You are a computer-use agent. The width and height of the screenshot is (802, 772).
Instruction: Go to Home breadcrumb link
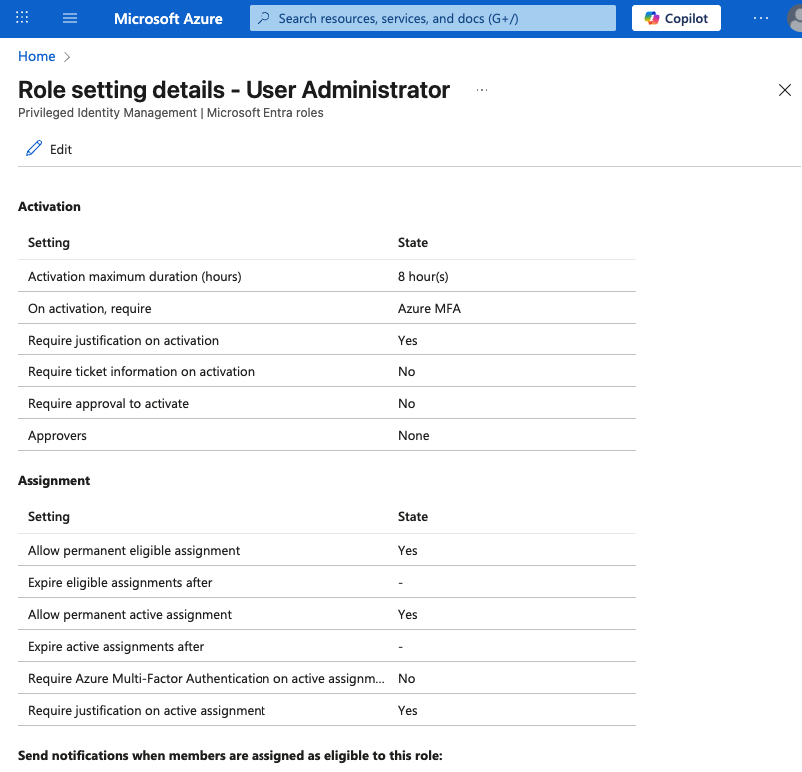coord(37,57)
